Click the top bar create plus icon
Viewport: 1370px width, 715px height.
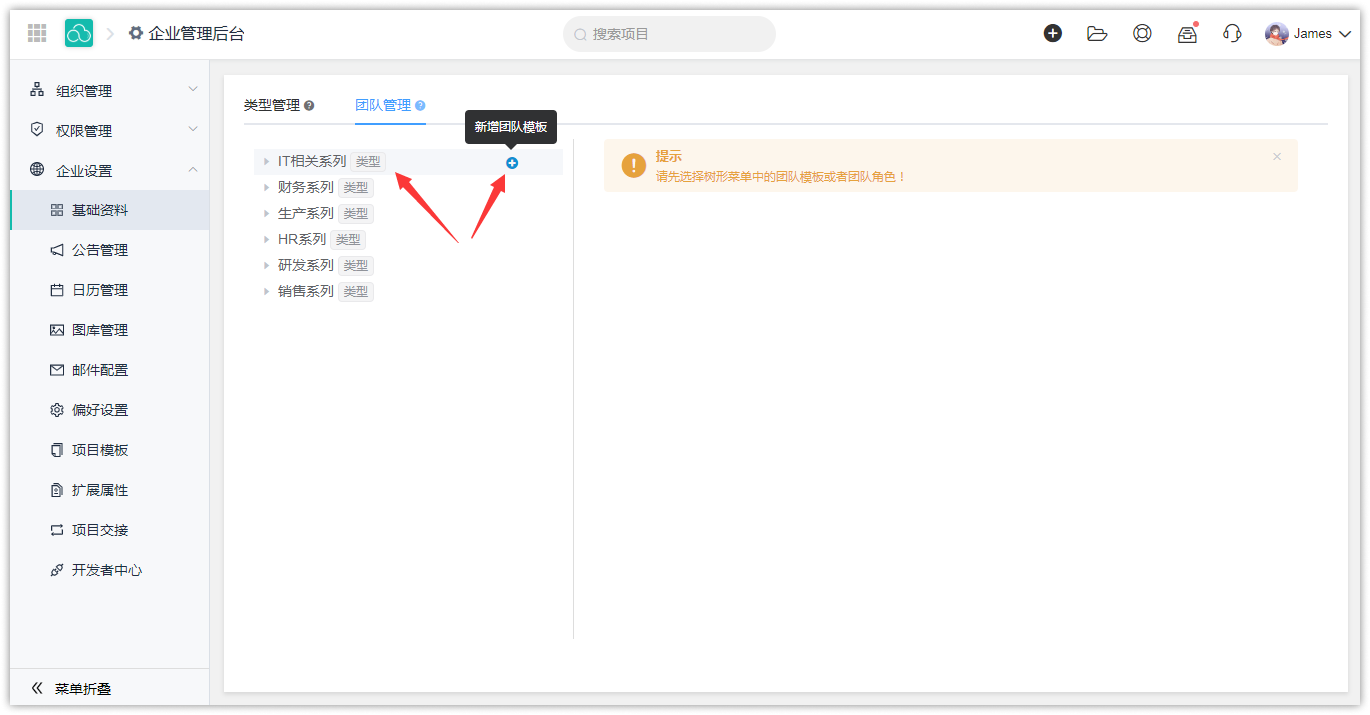coord(1052,33)
